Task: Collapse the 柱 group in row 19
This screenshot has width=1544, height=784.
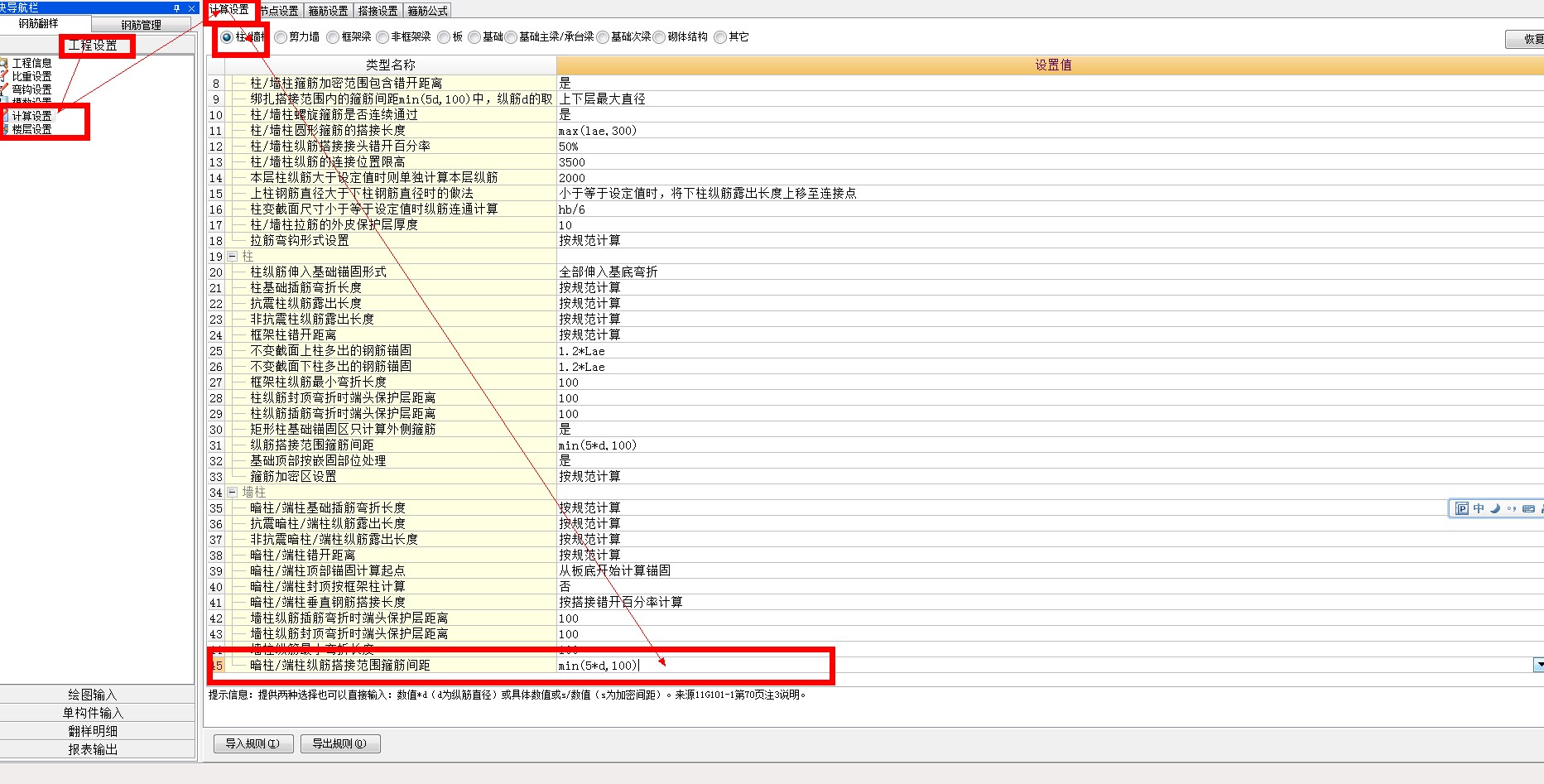Action: click(232, 257)
